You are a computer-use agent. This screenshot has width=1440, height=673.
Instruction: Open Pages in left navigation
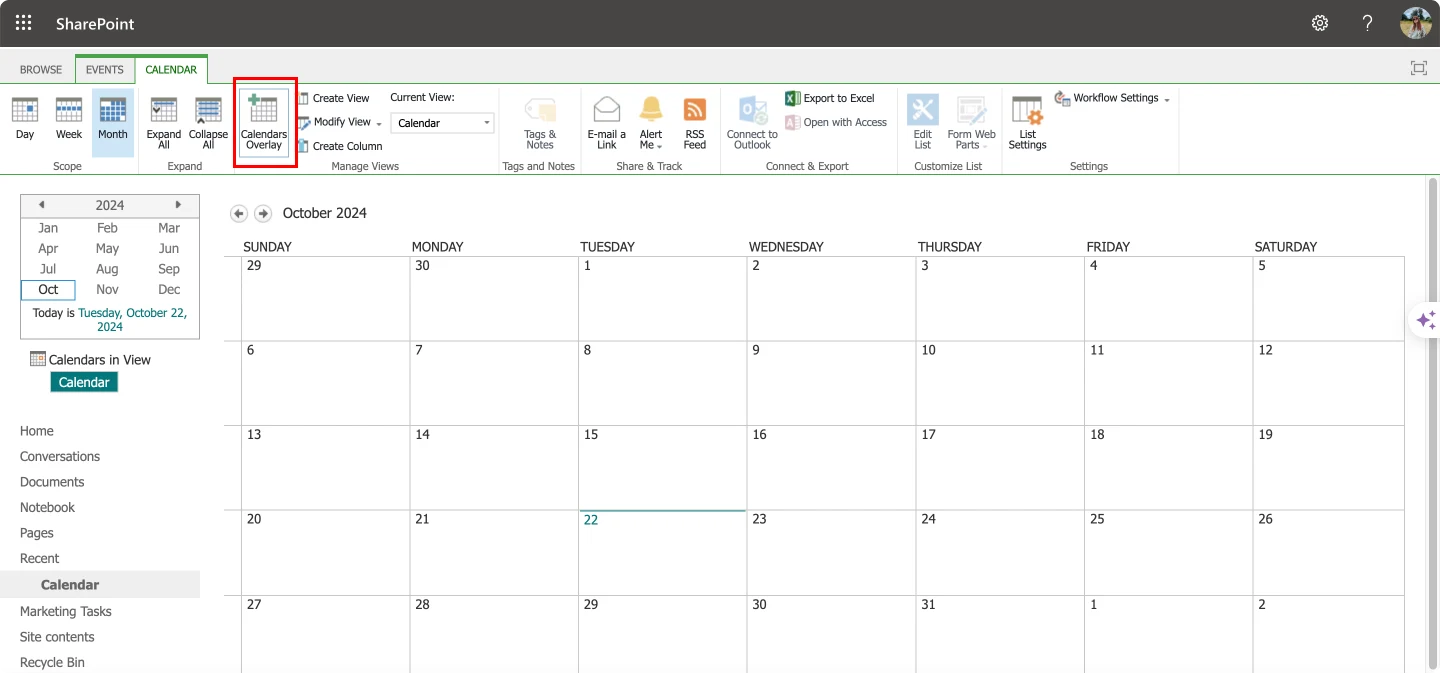click(x=37, y=533)
